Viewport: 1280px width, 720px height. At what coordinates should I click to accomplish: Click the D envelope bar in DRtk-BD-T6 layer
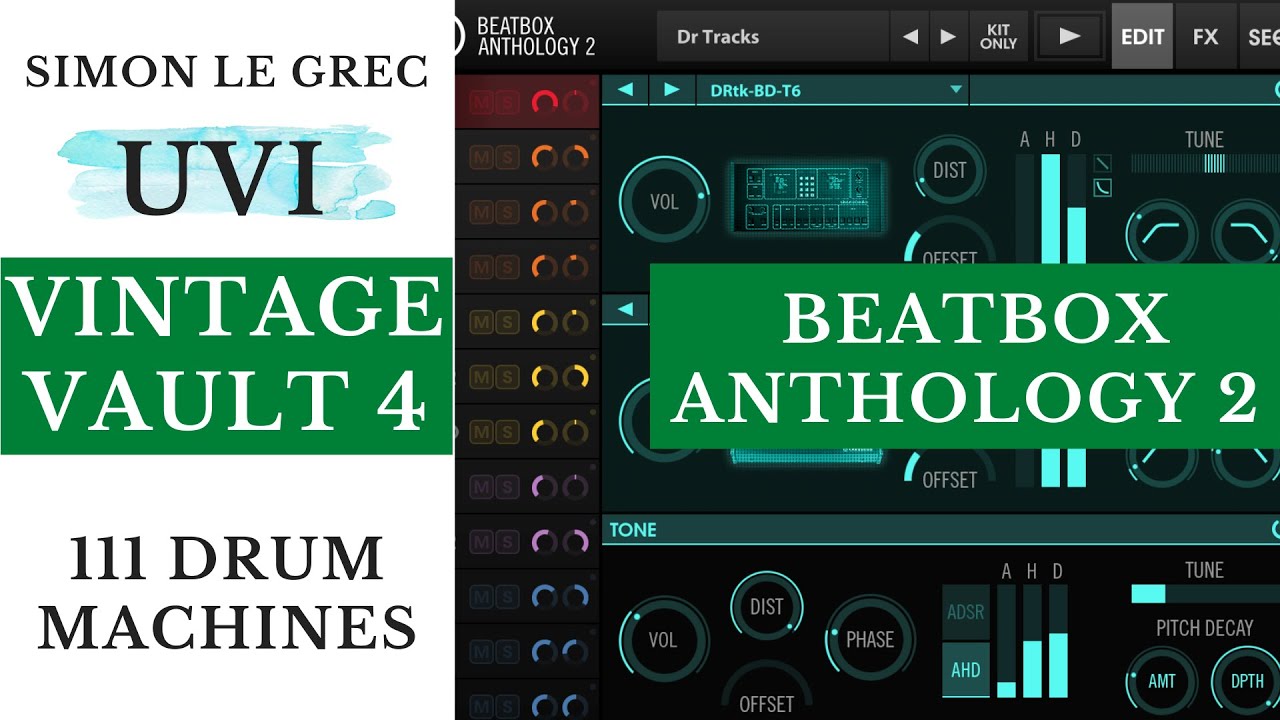pyautogui.click(x=1076, y=208)
